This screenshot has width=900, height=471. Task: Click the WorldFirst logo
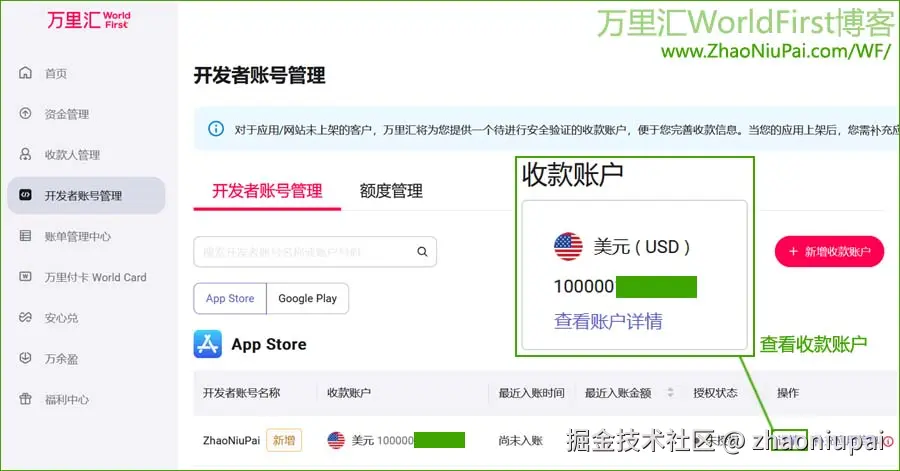(x=88, y=20)
